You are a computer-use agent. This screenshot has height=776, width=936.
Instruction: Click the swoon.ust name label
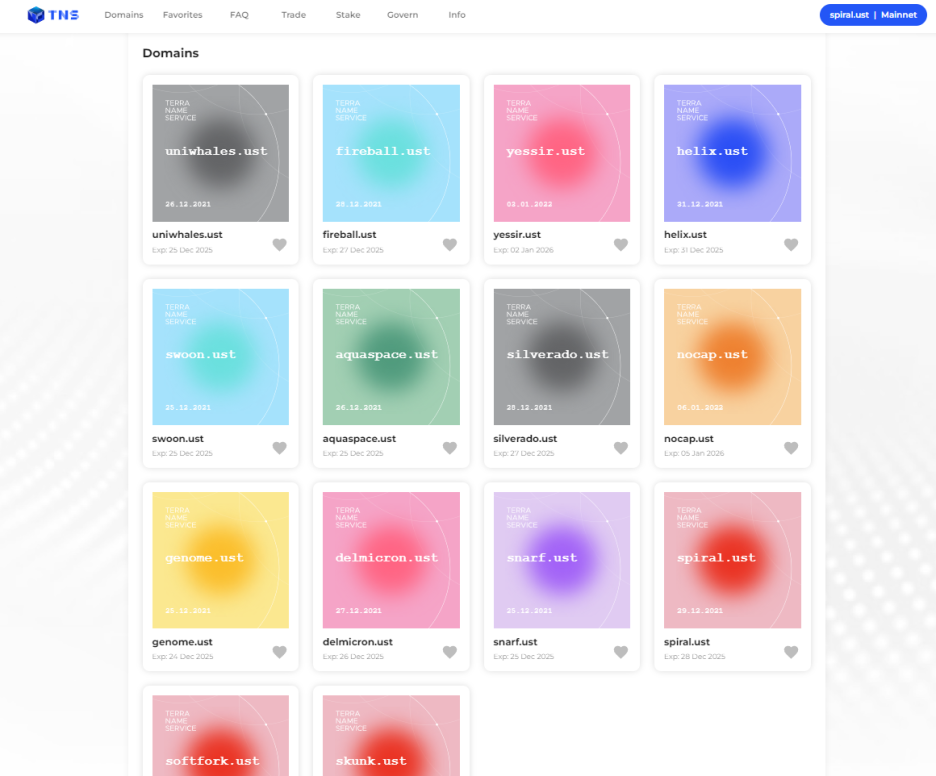178,439
